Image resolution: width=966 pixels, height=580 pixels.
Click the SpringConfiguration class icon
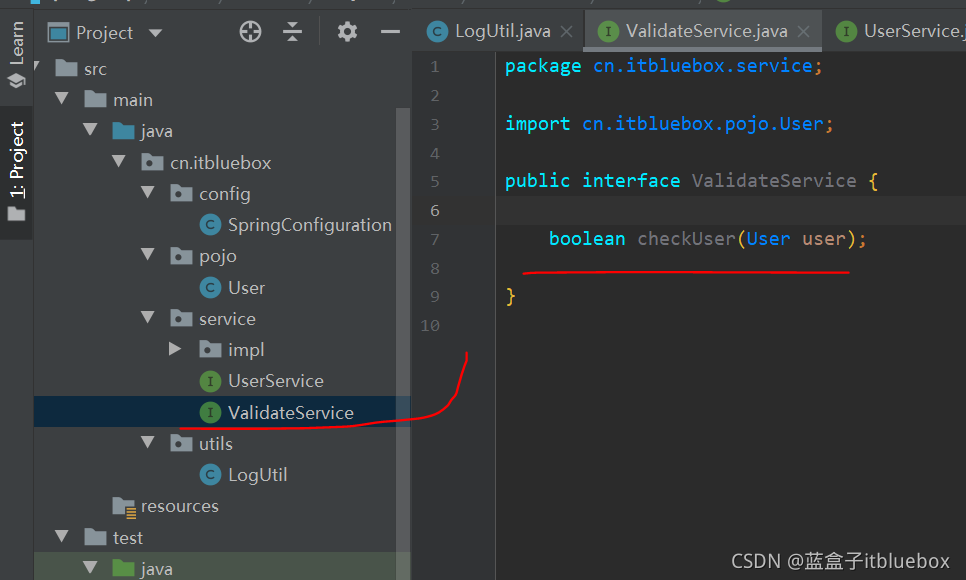(x=210, y=225)
